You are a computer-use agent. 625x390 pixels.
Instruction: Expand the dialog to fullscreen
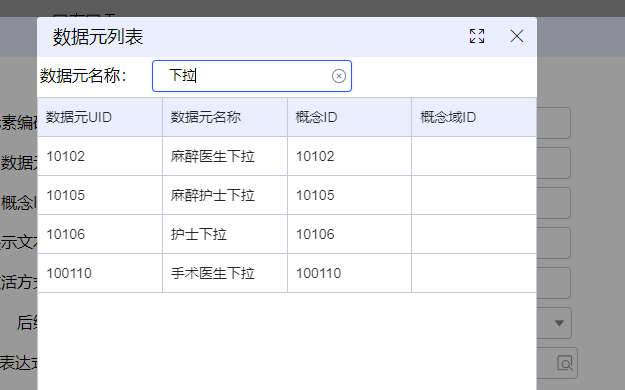click(x=477, y=36)
